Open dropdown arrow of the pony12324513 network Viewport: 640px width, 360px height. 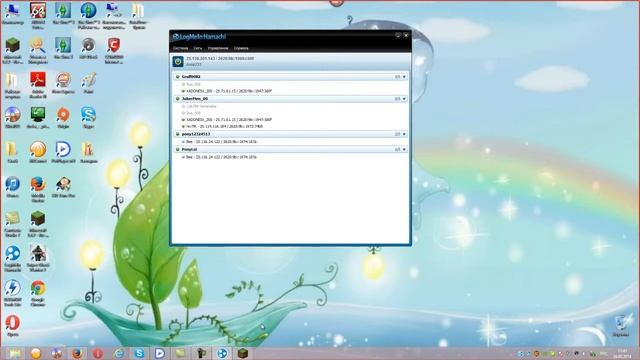click(x=404, y=134)
